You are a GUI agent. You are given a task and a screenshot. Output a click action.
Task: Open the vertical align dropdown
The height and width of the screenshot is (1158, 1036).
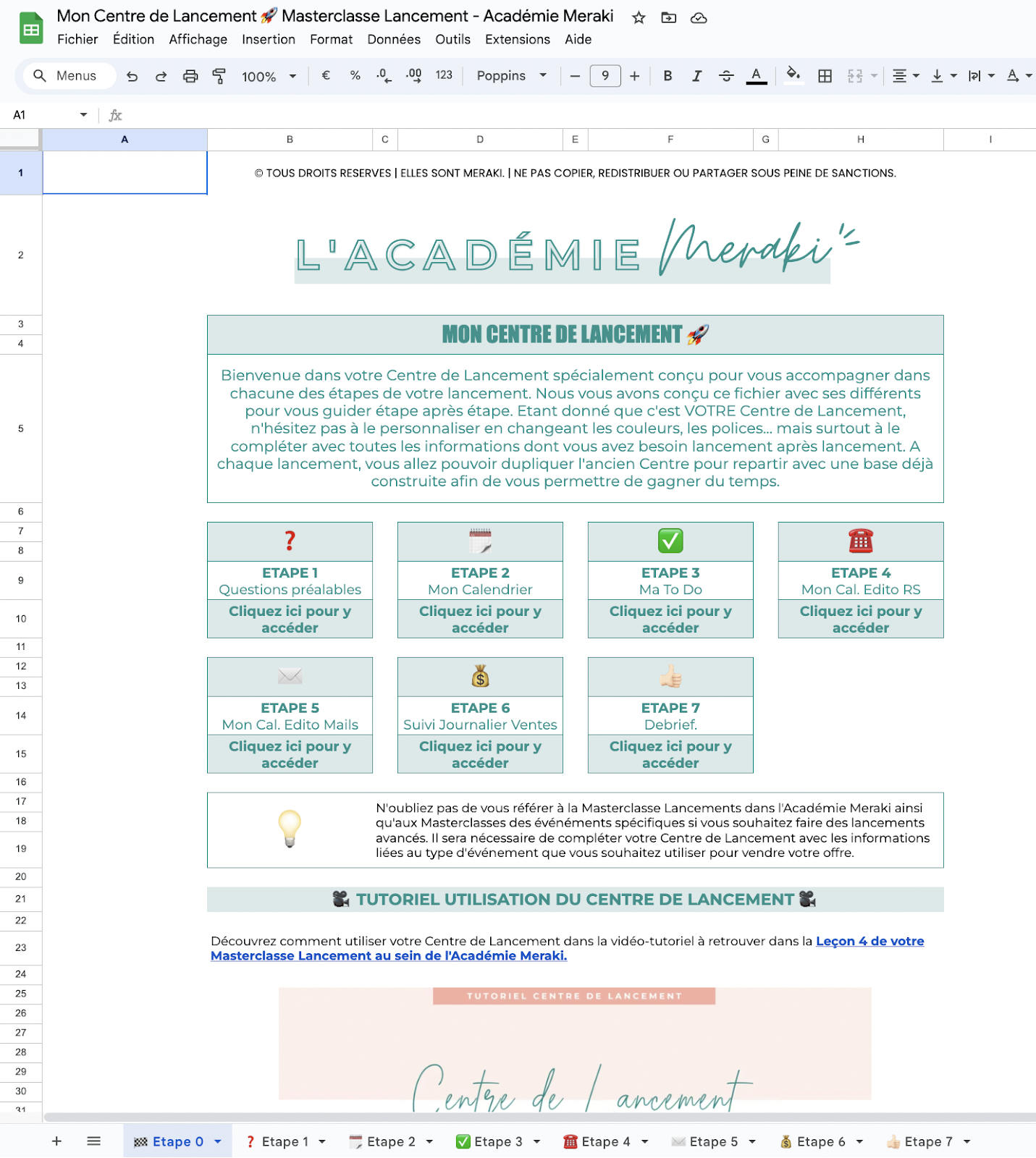(x=943, y=76)
